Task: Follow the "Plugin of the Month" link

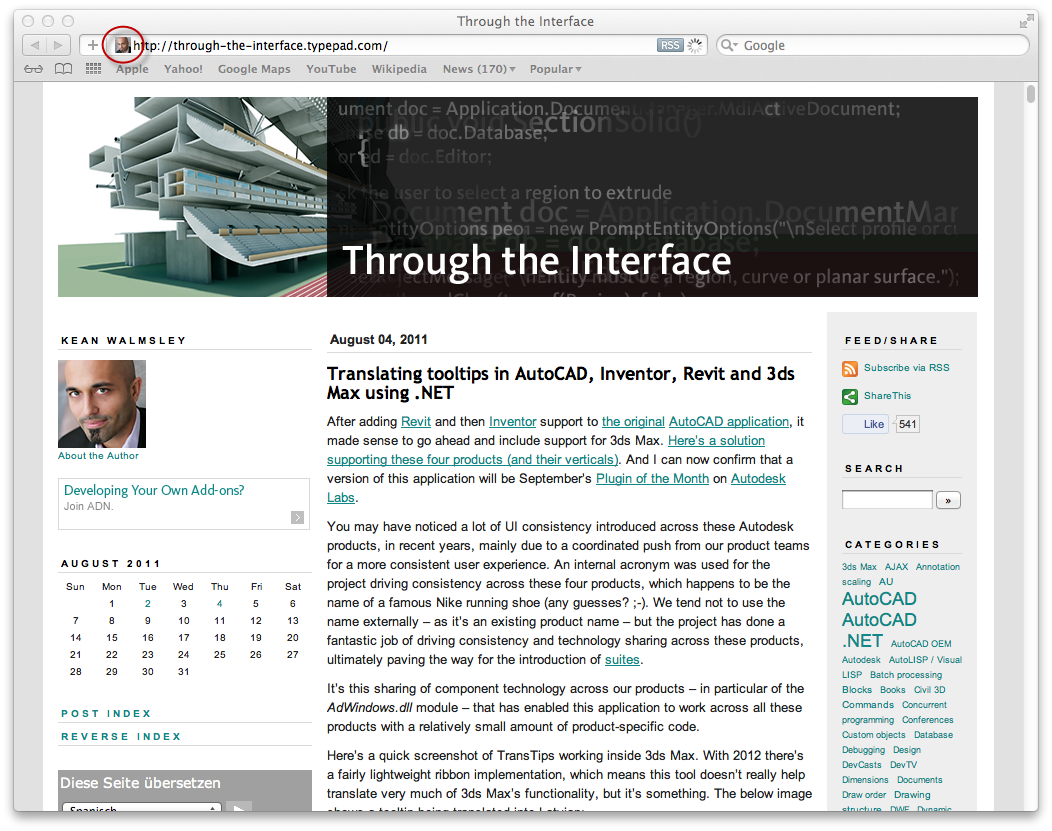Action: (x=652, y=479)
